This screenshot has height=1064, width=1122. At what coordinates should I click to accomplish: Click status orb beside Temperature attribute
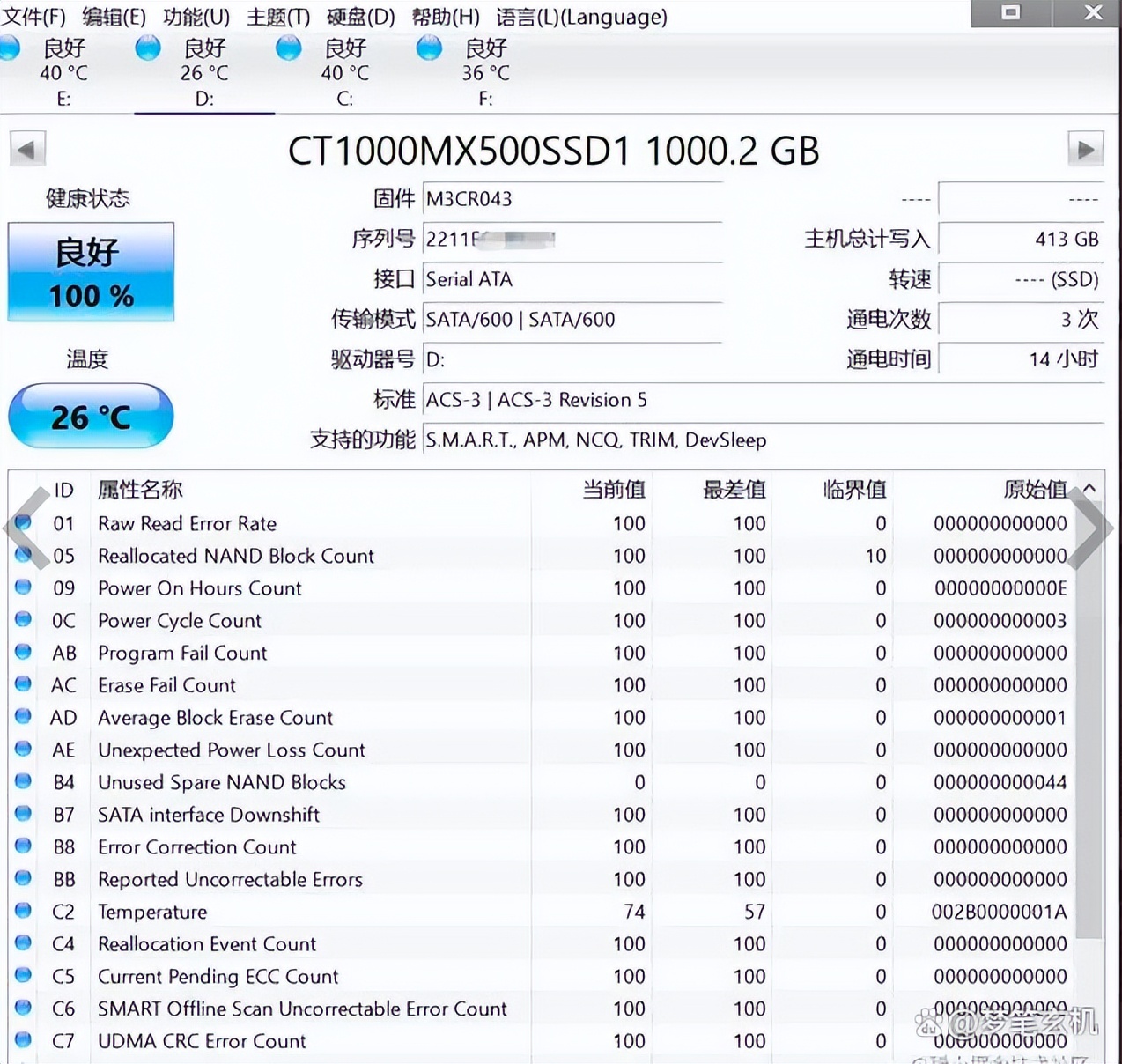(x=24, y=911)
